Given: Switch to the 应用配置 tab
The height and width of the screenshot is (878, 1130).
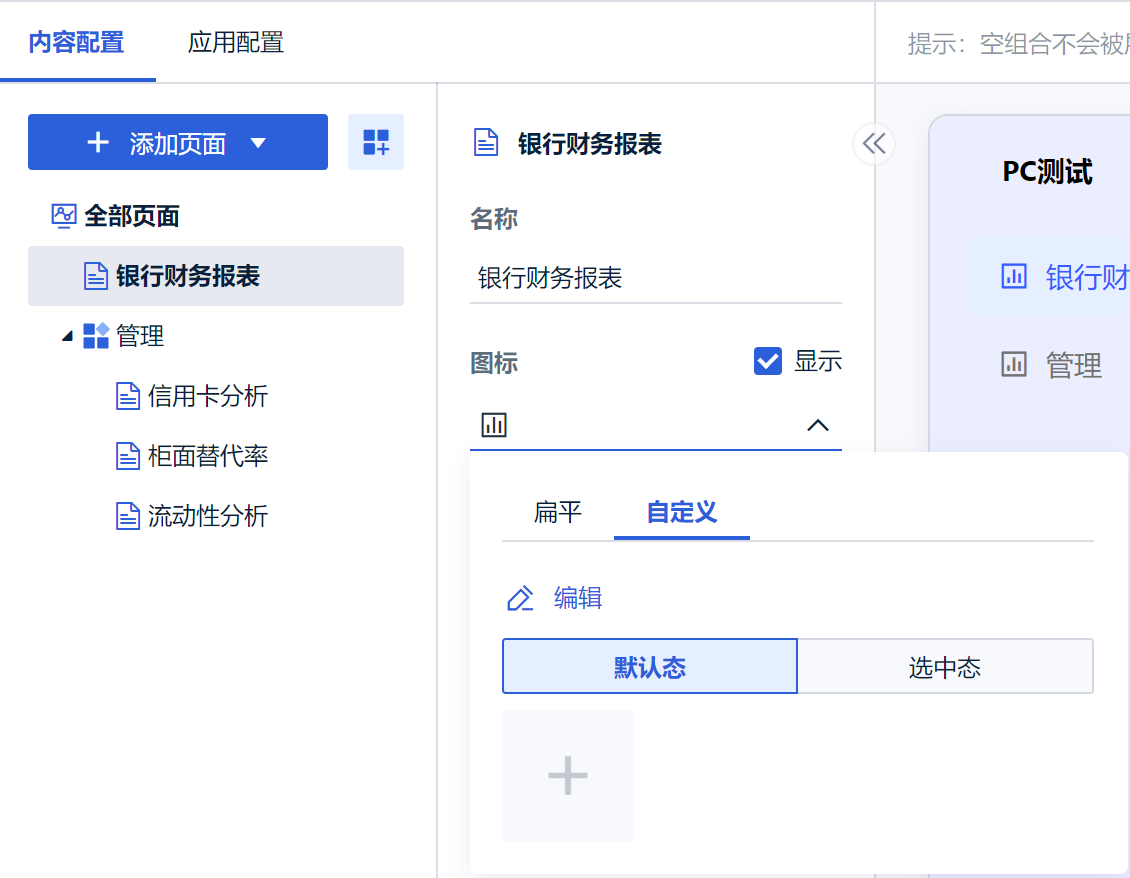Looking at the screenshot, I should (x=236, y=42).
